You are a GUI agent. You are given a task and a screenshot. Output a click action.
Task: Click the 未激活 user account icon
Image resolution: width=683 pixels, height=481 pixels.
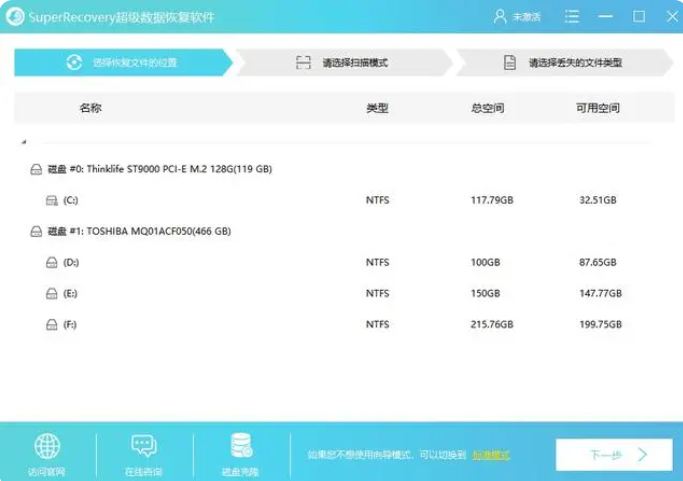[501, 16]
